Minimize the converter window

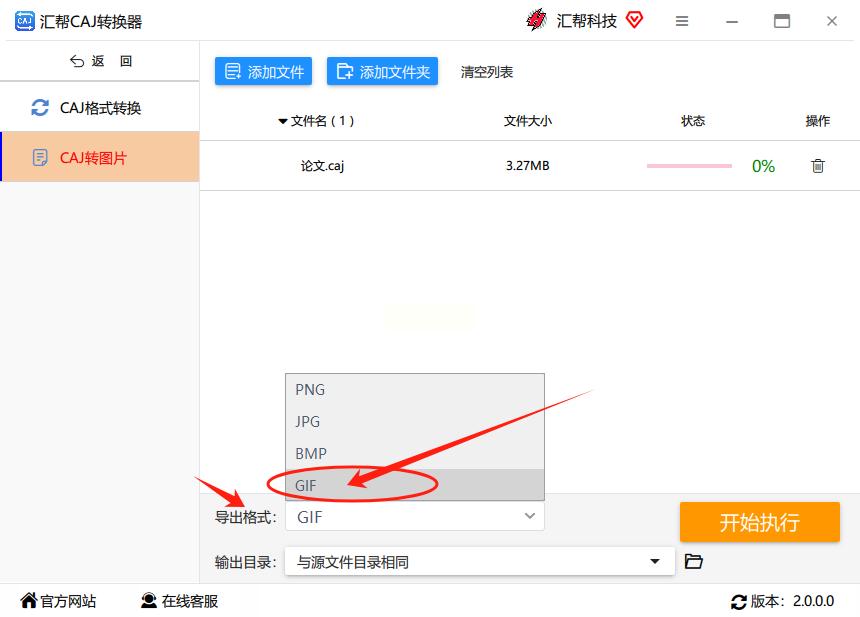[732, 21]
